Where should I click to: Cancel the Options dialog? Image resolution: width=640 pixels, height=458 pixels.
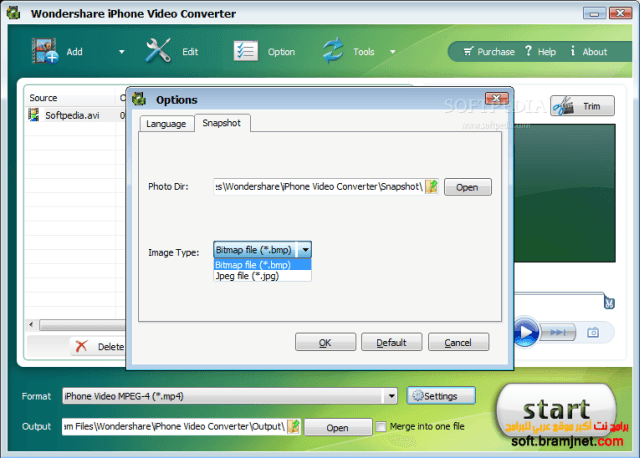click(x=458, y=342)
